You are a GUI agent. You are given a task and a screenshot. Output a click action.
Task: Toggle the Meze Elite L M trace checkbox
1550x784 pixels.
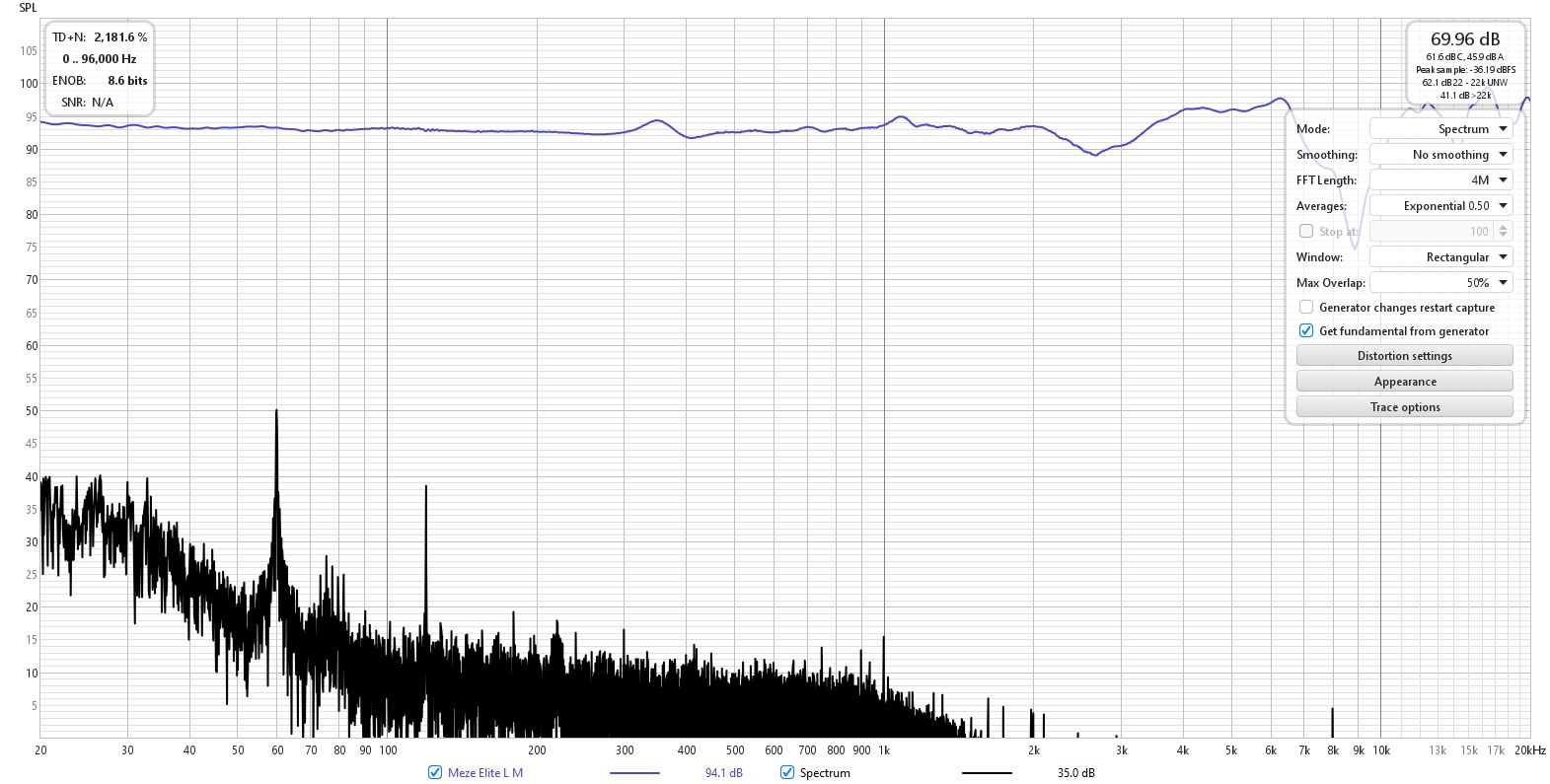(435, 772)
